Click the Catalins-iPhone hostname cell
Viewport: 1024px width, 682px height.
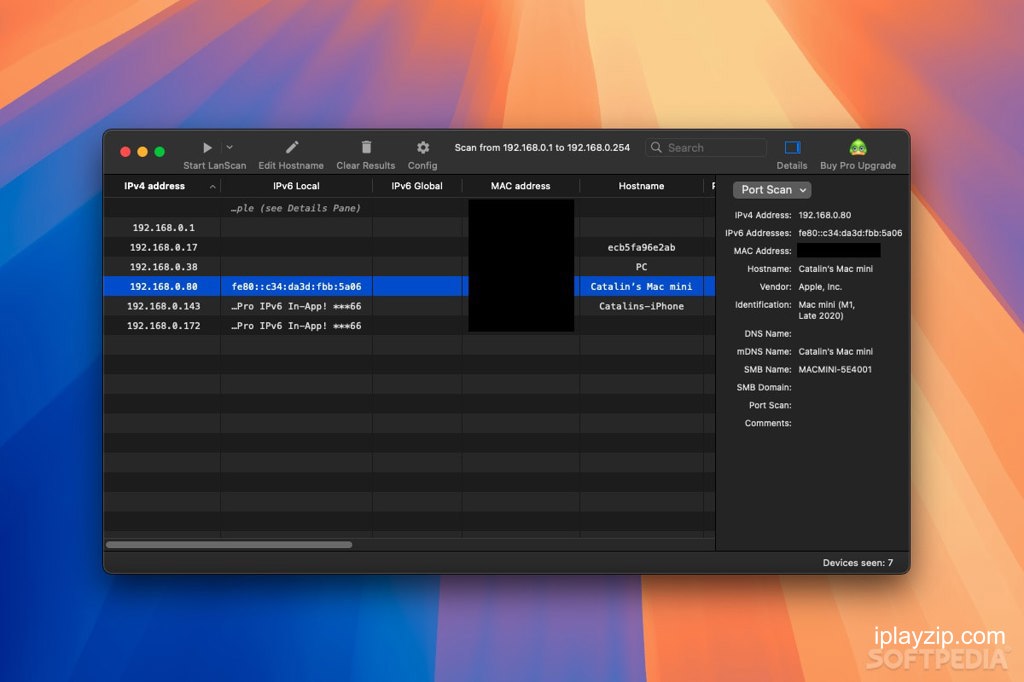[641, 306]
